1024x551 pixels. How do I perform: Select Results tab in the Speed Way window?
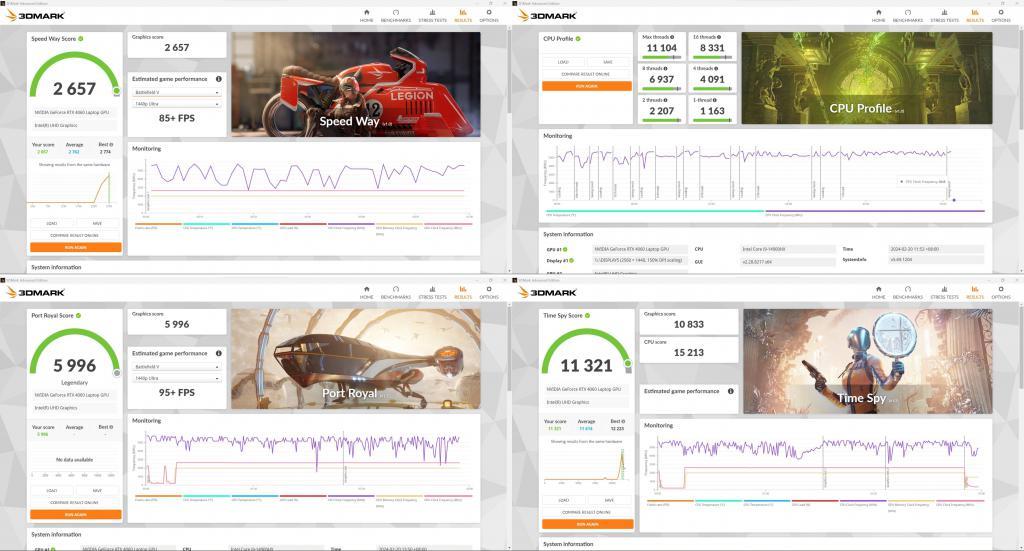pos(463,14)
